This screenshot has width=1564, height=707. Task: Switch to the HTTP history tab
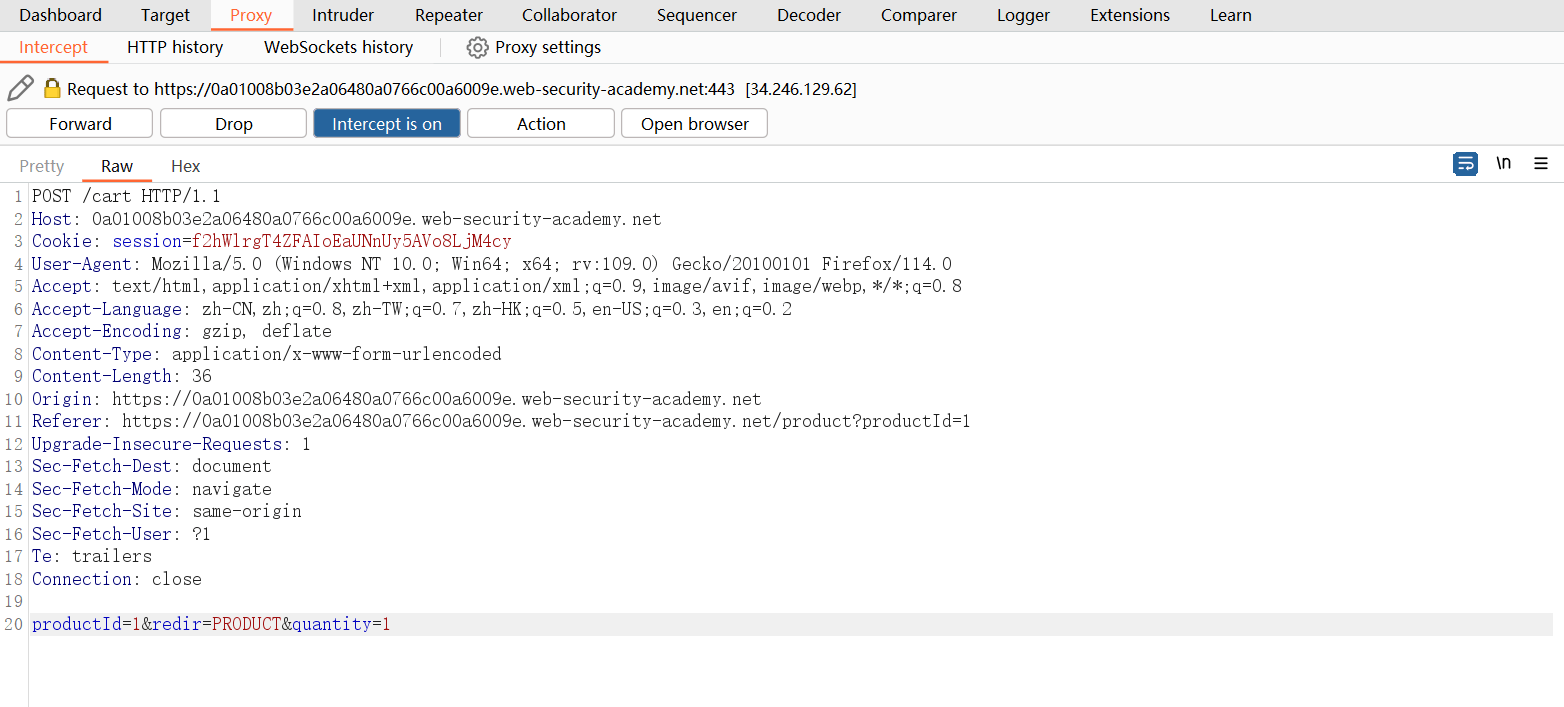pyautogui.click(x=175, y=47)
